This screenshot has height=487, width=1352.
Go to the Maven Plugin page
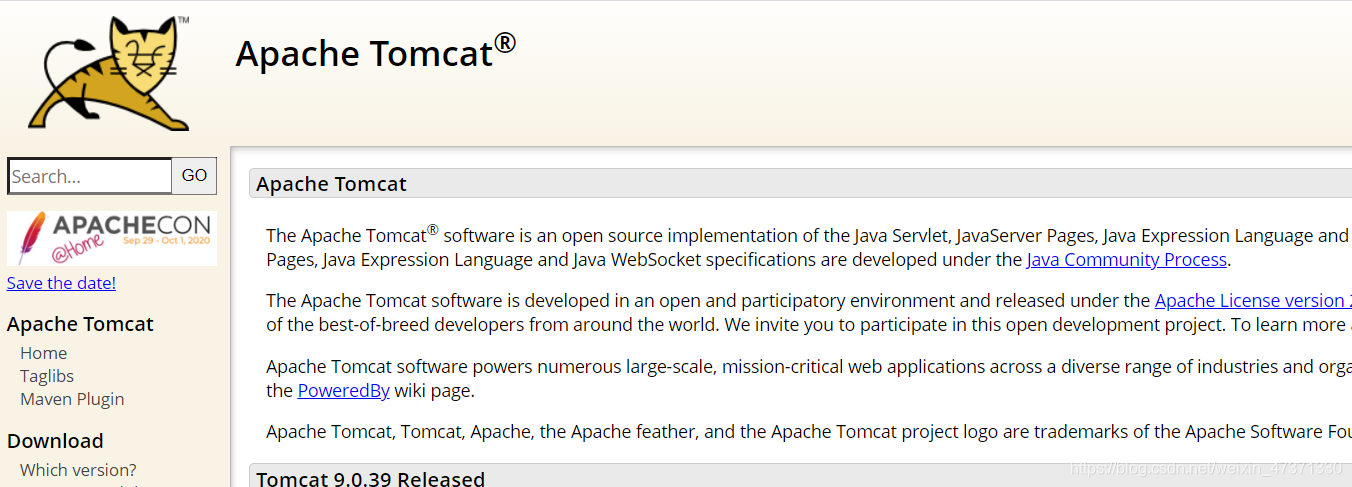72,399
